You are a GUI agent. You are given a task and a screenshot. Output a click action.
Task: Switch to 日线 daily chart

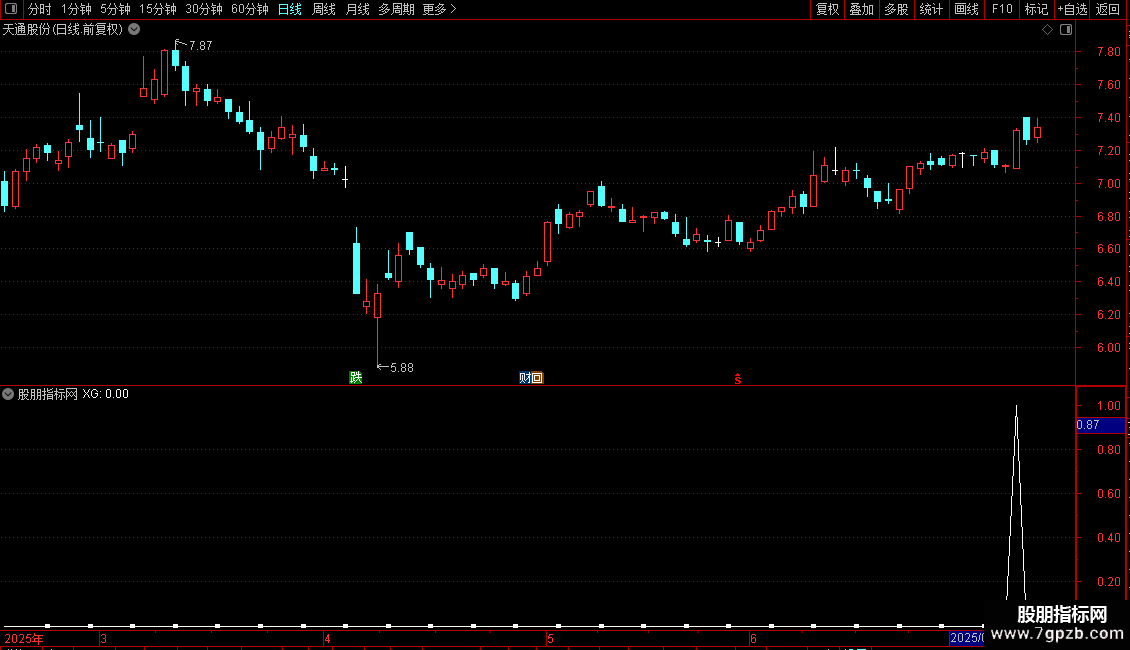coord(290,9)
